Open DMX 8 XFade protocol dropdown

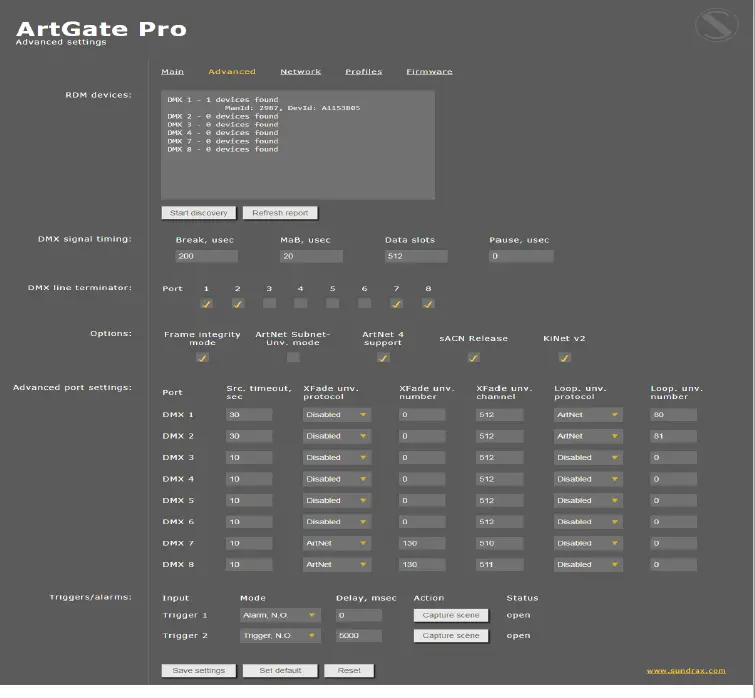coord(337,564)
